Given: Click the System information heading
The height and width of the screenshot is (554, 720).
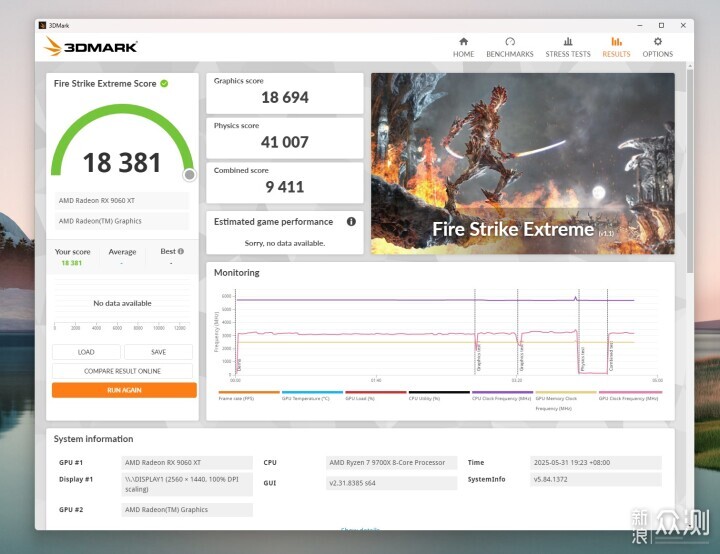Looking at the screenshot, I should [93, 439].
